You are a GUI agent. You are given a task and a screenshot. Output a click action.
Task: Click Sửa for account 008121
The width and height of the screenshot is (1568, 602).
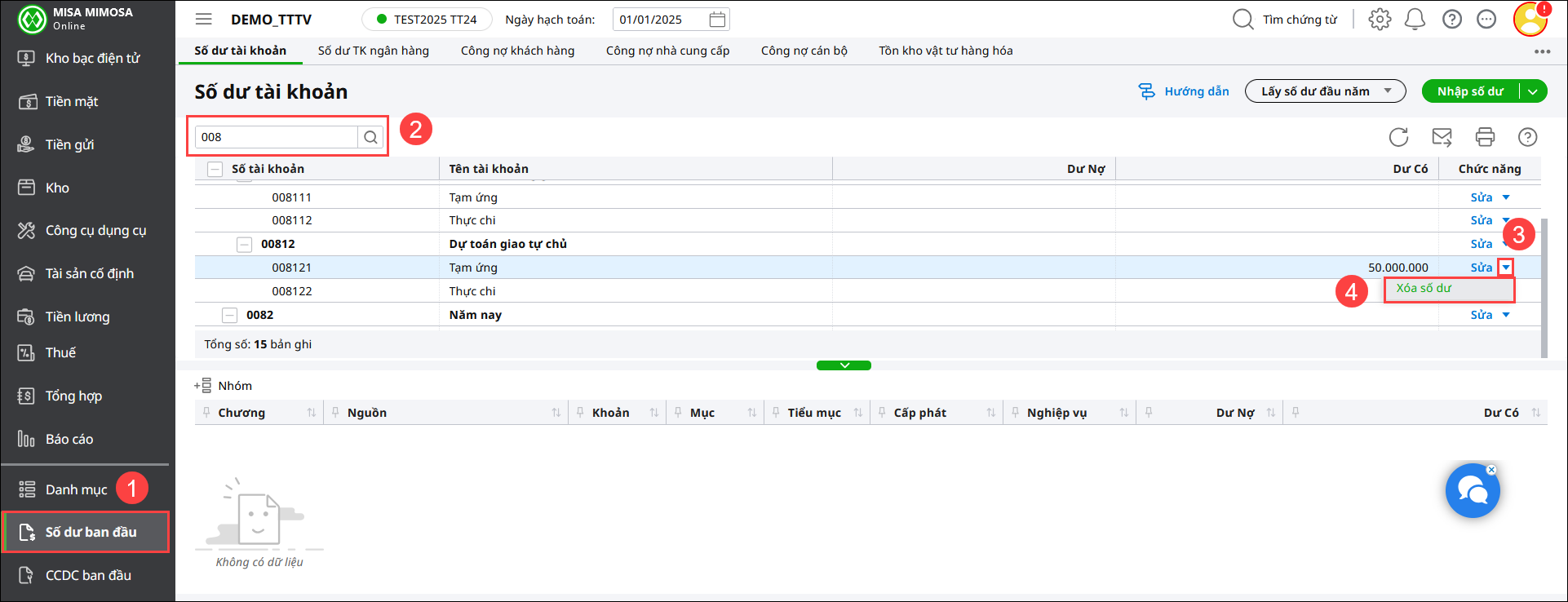point(1481,268)
